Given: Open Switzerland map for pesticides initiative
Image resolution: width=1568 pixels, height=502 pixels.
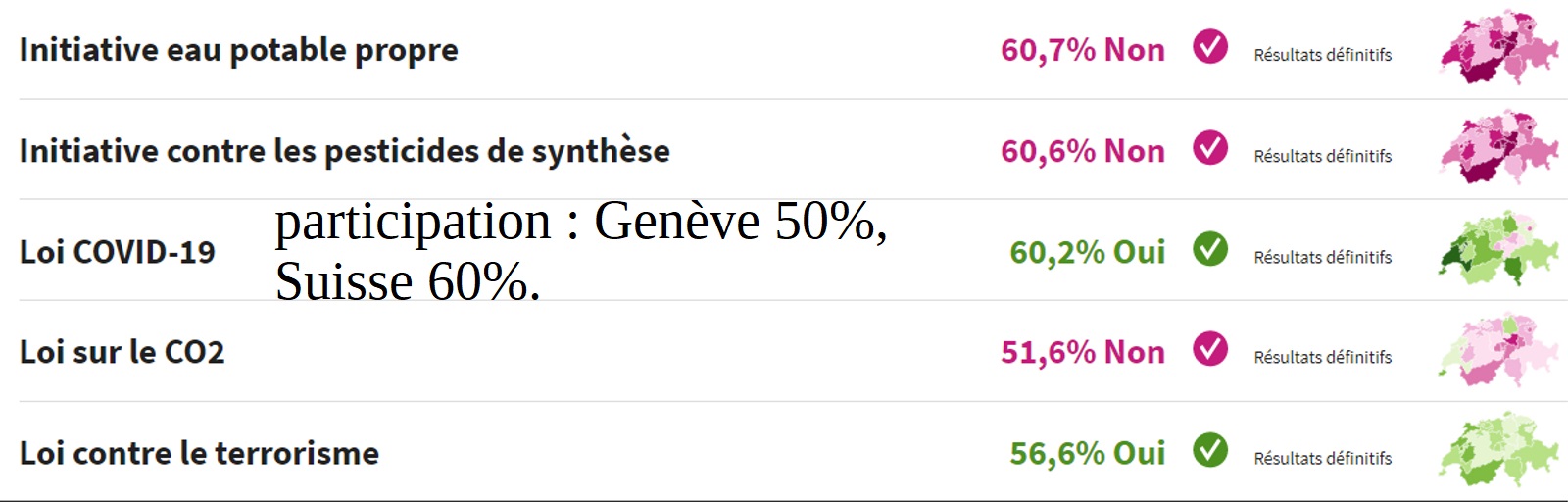Looking at the screenshot, I should 1498,148.
